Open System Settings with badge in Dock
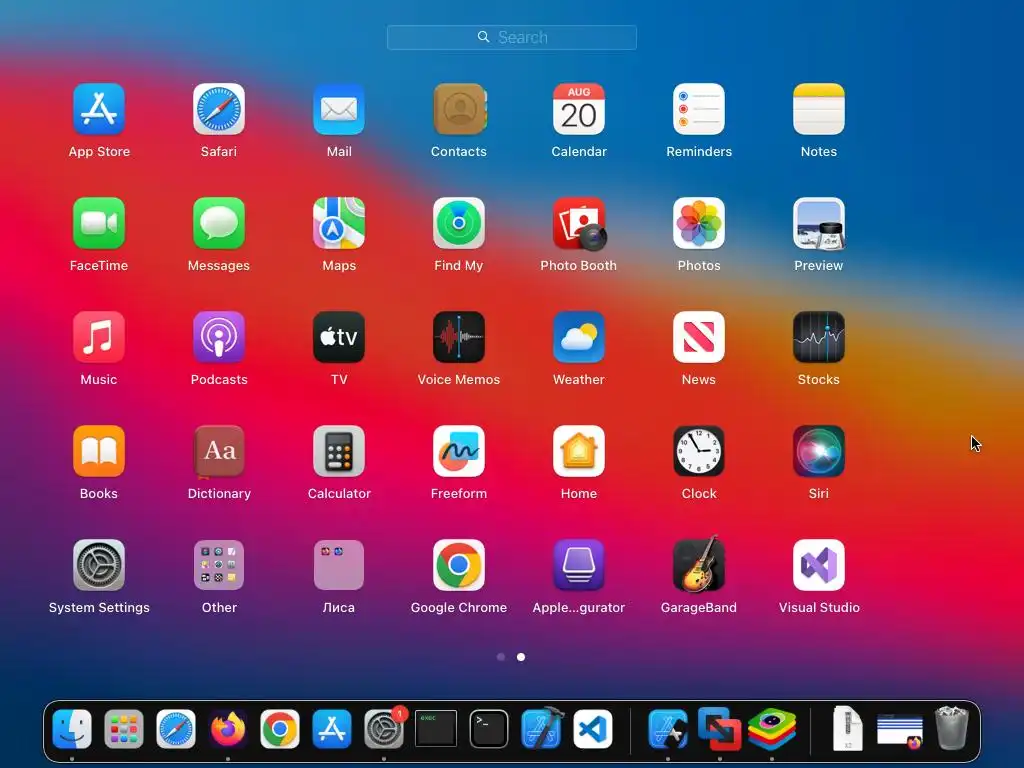 click(x=384, y=729)
